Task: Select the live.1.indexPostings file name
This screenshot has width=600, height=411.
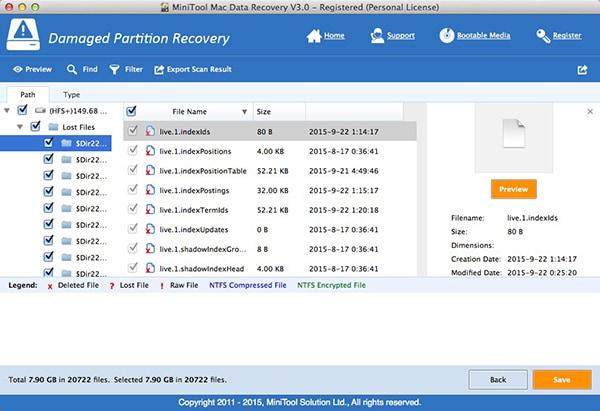Action: click(x=194, y=191)
